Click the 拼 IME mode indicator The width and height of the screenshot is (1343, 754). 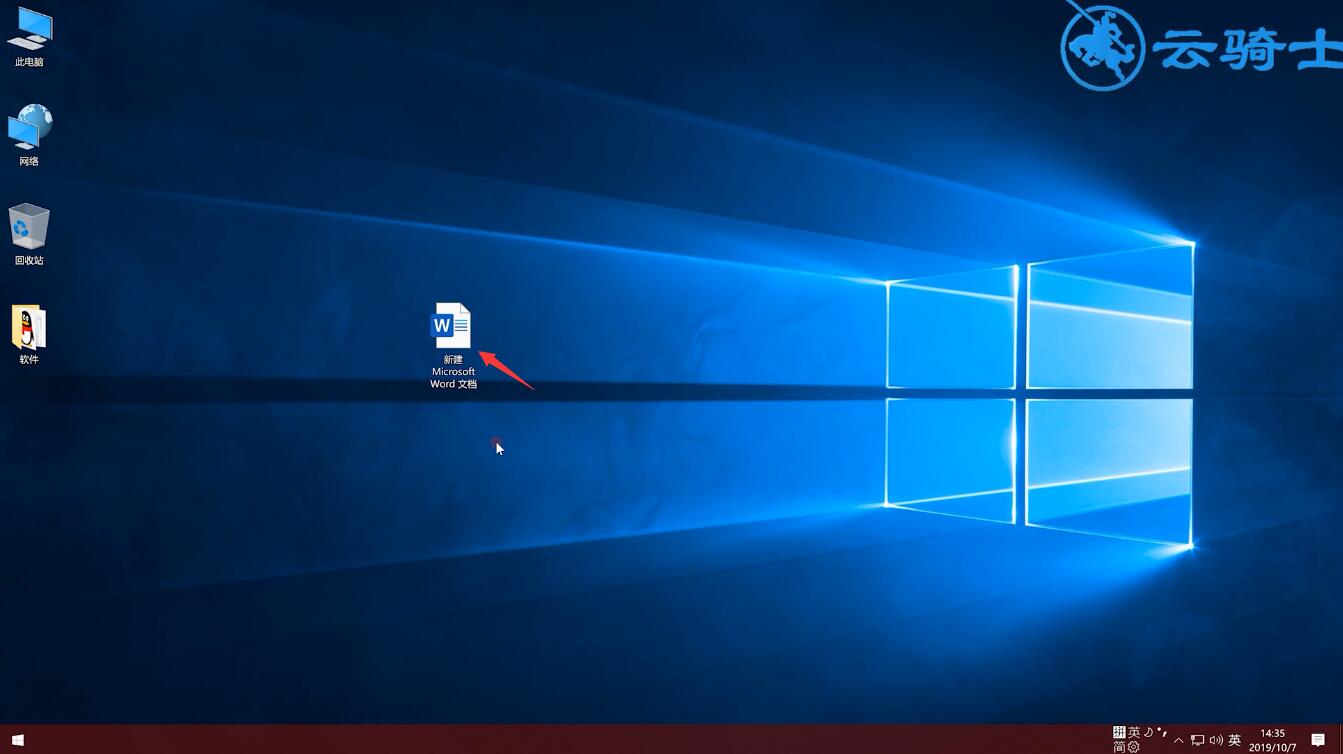(x=1119, y=732)
